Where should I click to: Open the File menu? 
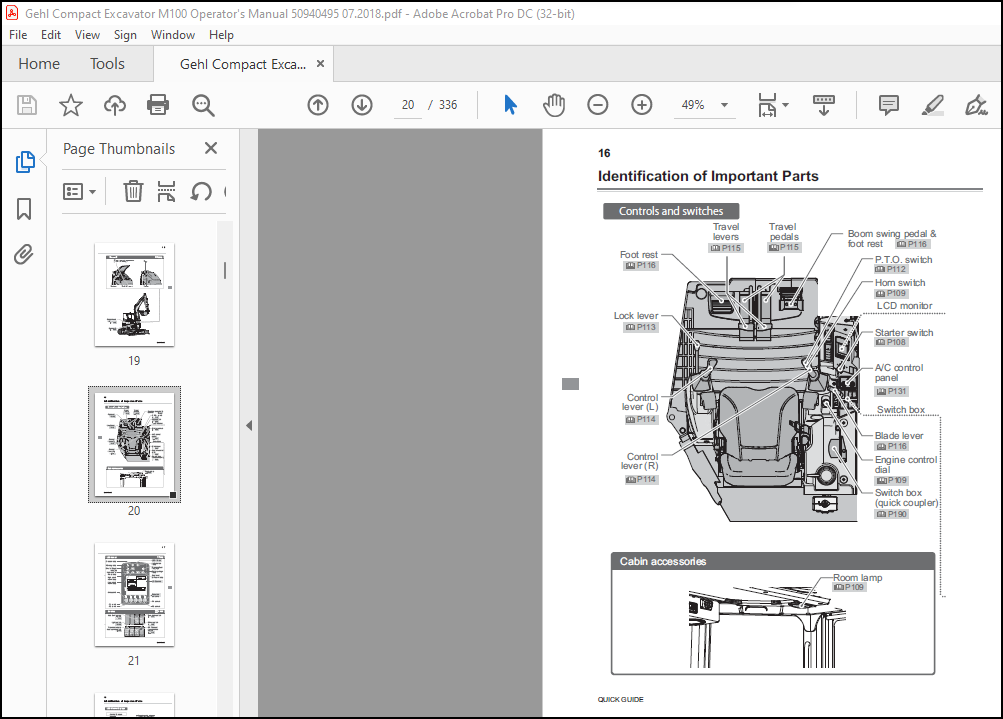[x=18, y=35]
